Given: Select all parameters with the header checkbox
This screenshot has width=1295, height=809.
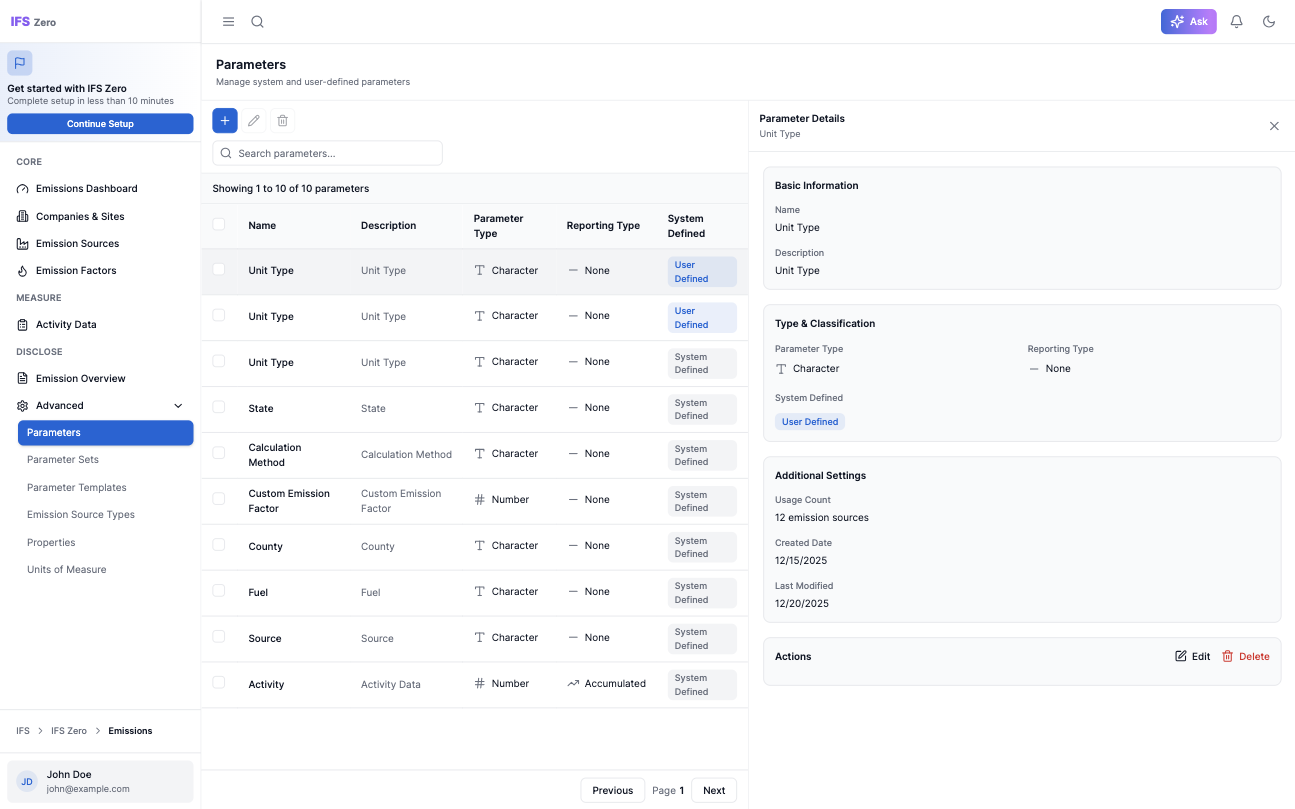Looking at the screenshot, I should 220,225.
